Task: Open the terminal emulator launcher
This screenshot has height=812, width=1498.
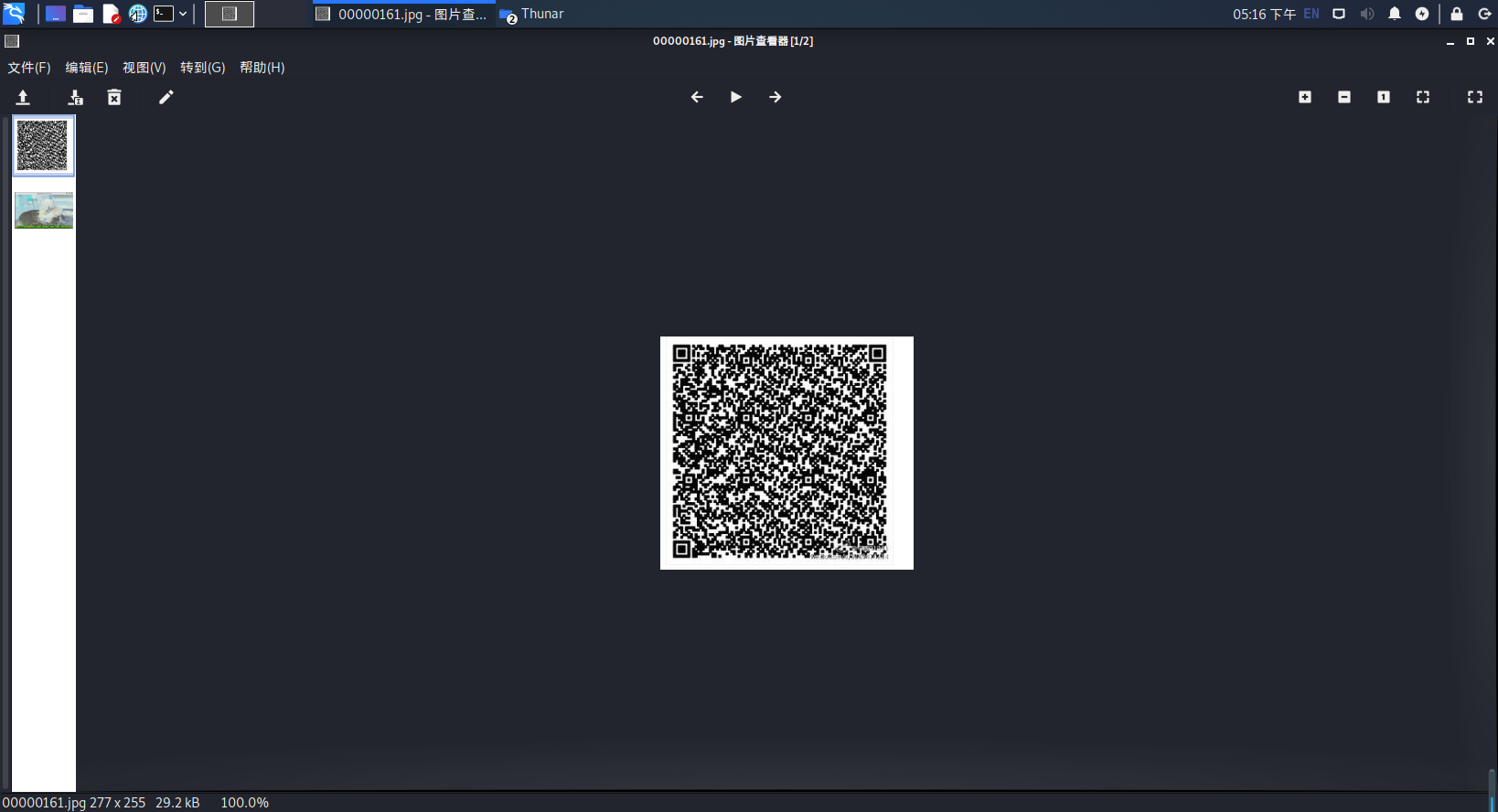Action: [164, 14]
